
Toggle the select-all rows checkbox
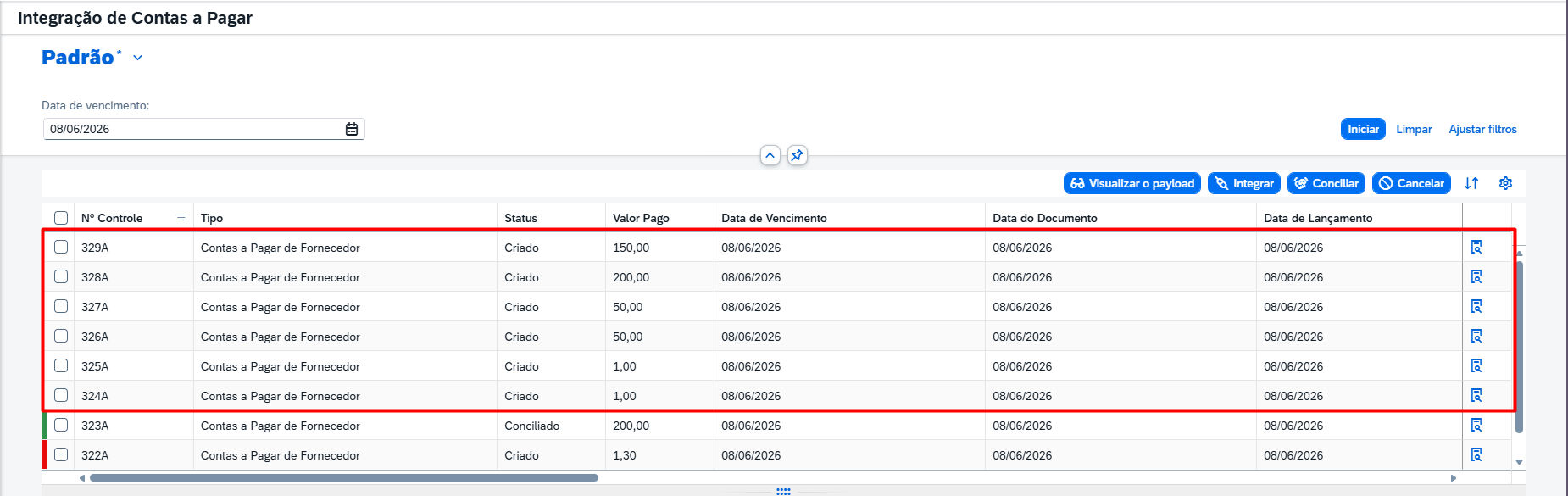(x=61, y=218)
